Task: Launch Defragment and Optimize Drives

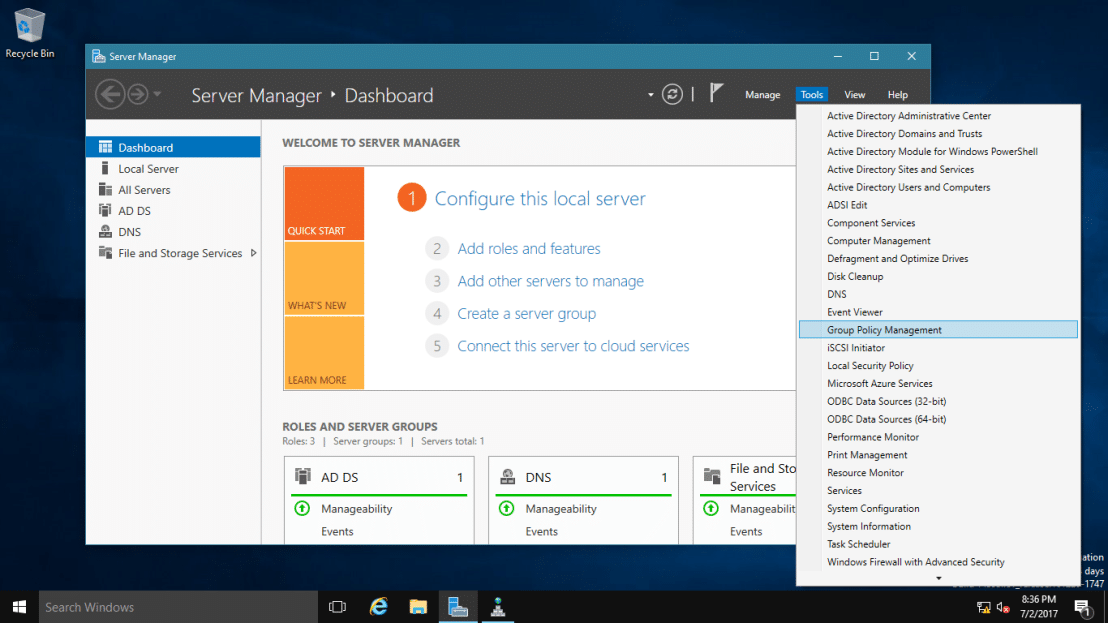Action: (x=938, y=259)
